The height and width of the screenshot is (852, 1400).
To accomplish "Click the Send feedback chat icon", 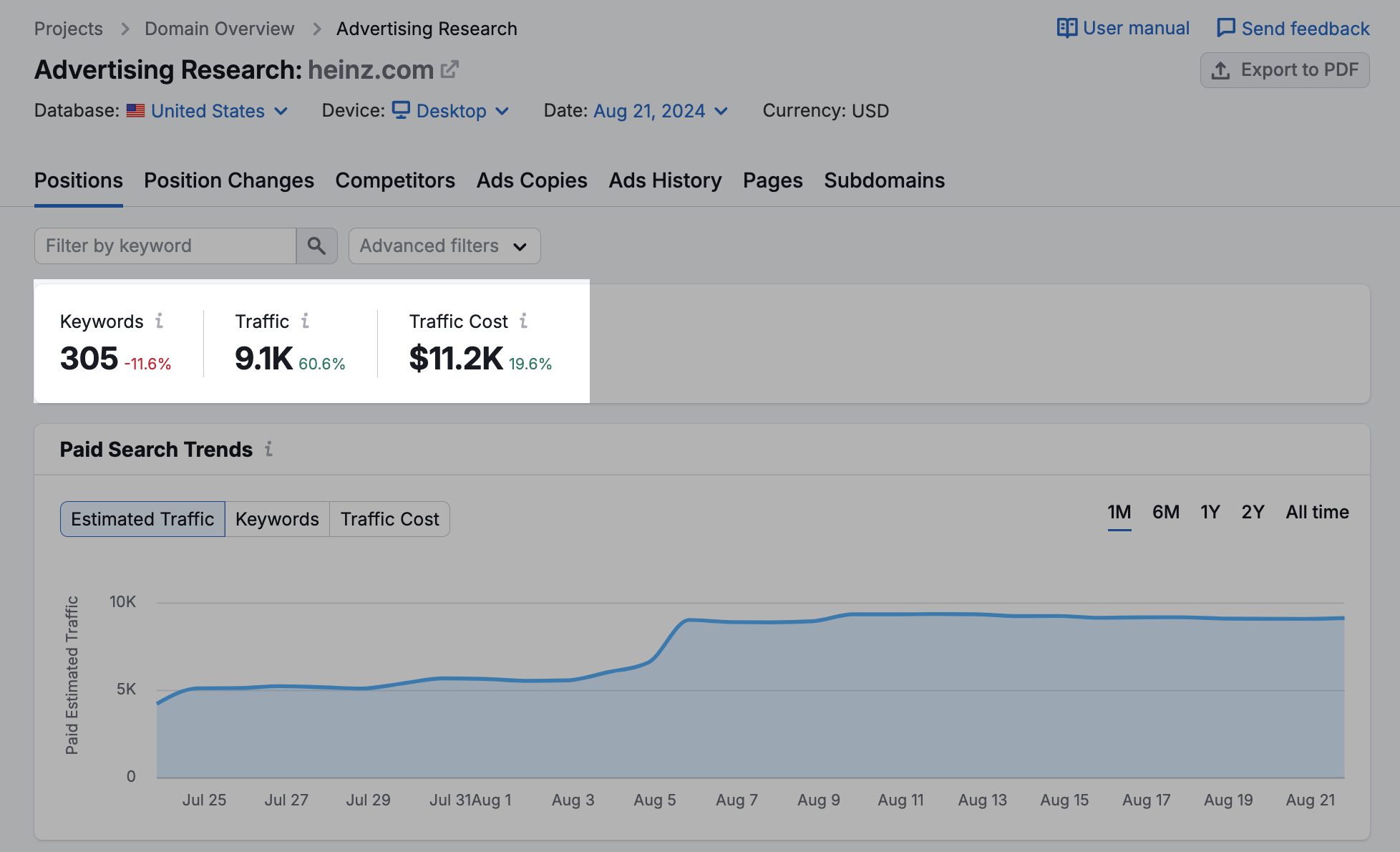I will click(1227, 27).
